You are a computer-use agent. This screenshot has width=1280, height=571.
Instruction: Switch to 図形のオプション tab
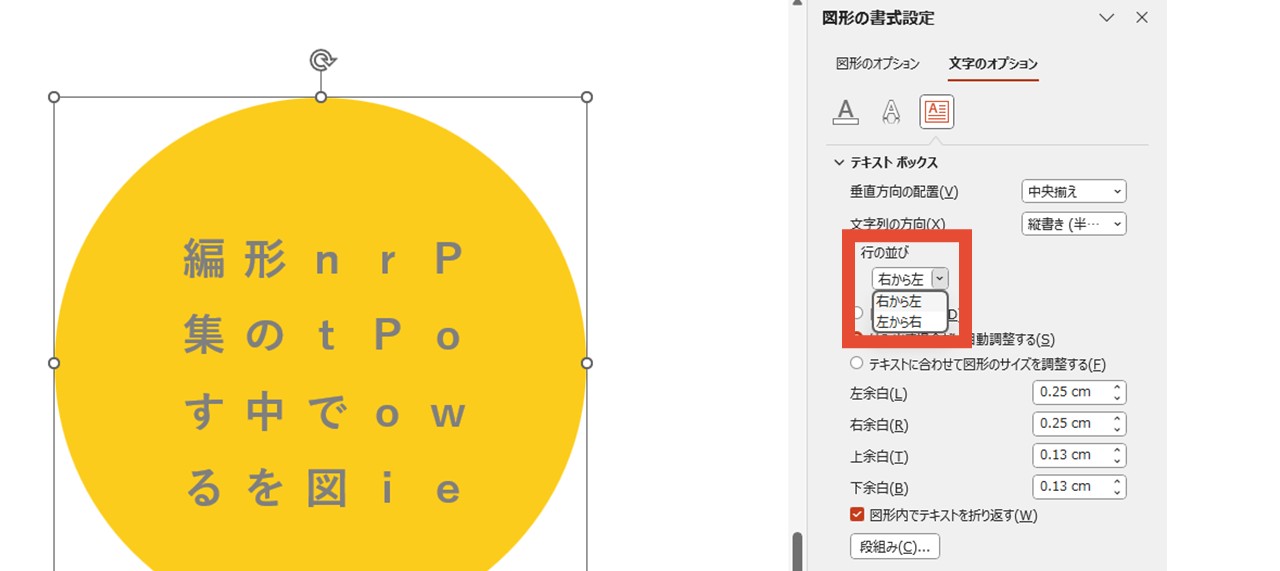coord(878,64)
